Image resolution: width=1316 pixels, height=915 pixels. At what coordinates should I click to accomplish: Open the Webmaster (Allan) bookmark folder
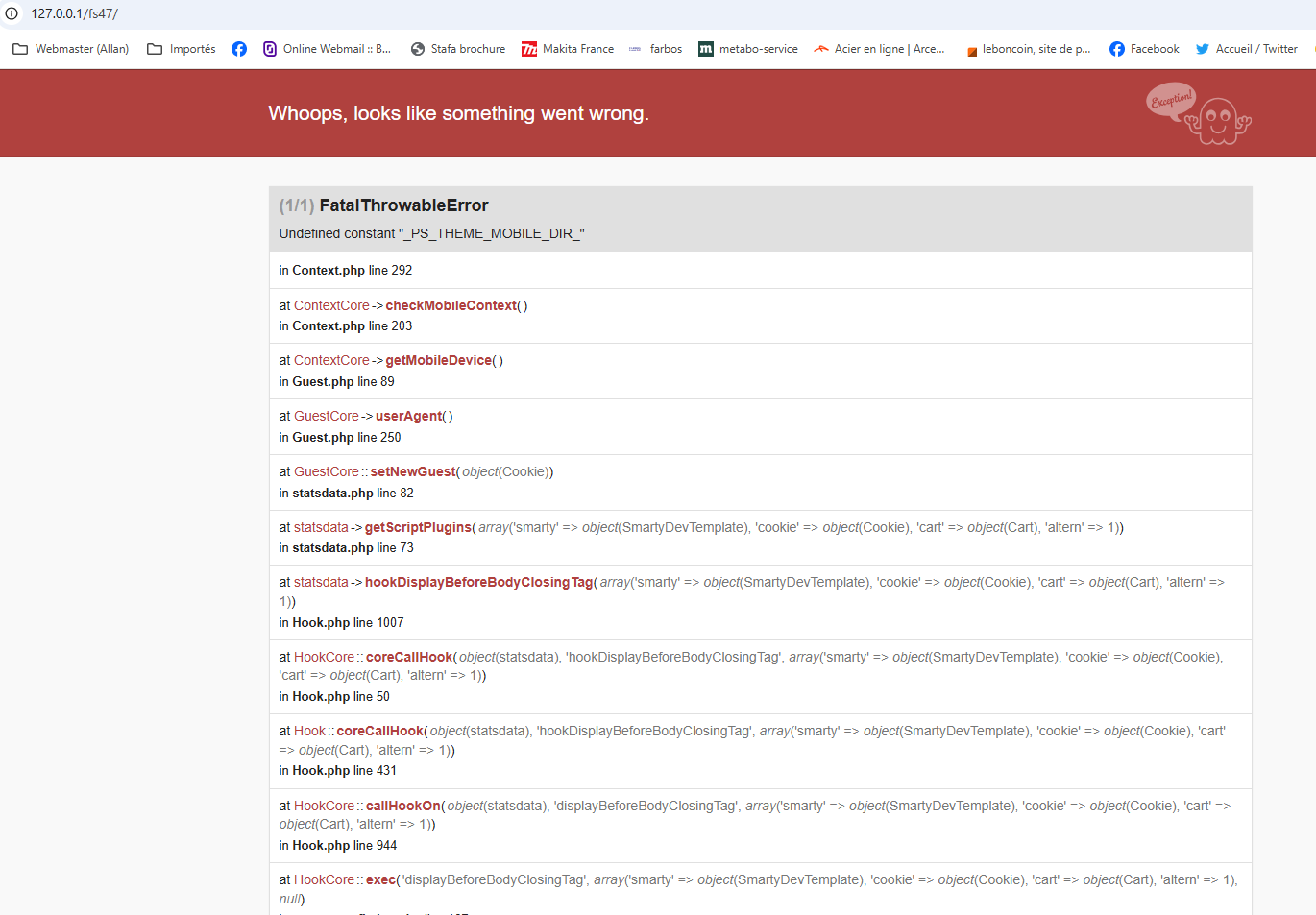[x=71, y=49]
